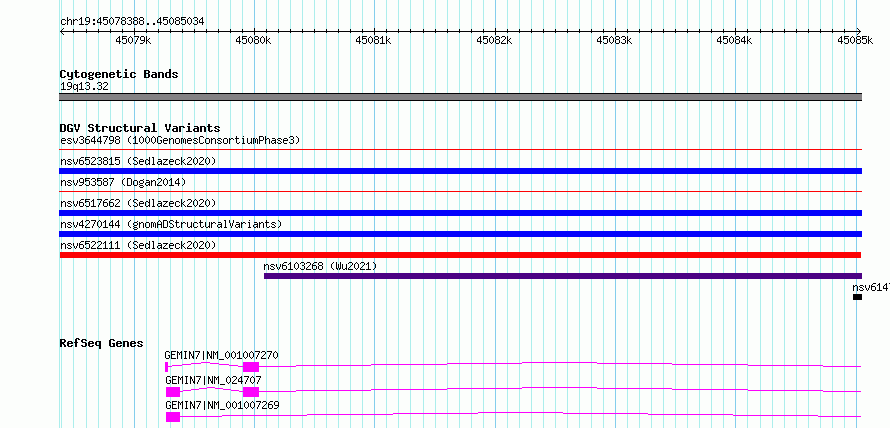The image size is (890, 428).
Task: Open transcript GEMIN7|NM_001007269 label
Action: [x=222, y=405]
